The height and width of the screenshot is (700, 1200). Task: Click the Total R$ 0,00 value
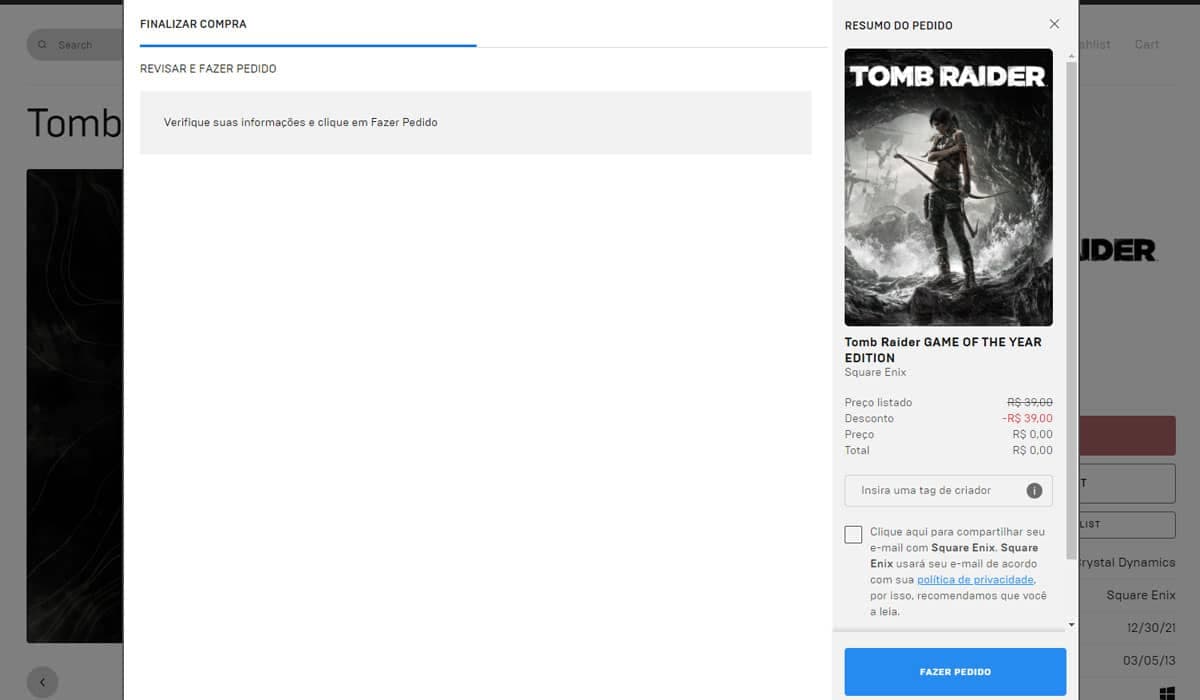tap(1033, 451)
